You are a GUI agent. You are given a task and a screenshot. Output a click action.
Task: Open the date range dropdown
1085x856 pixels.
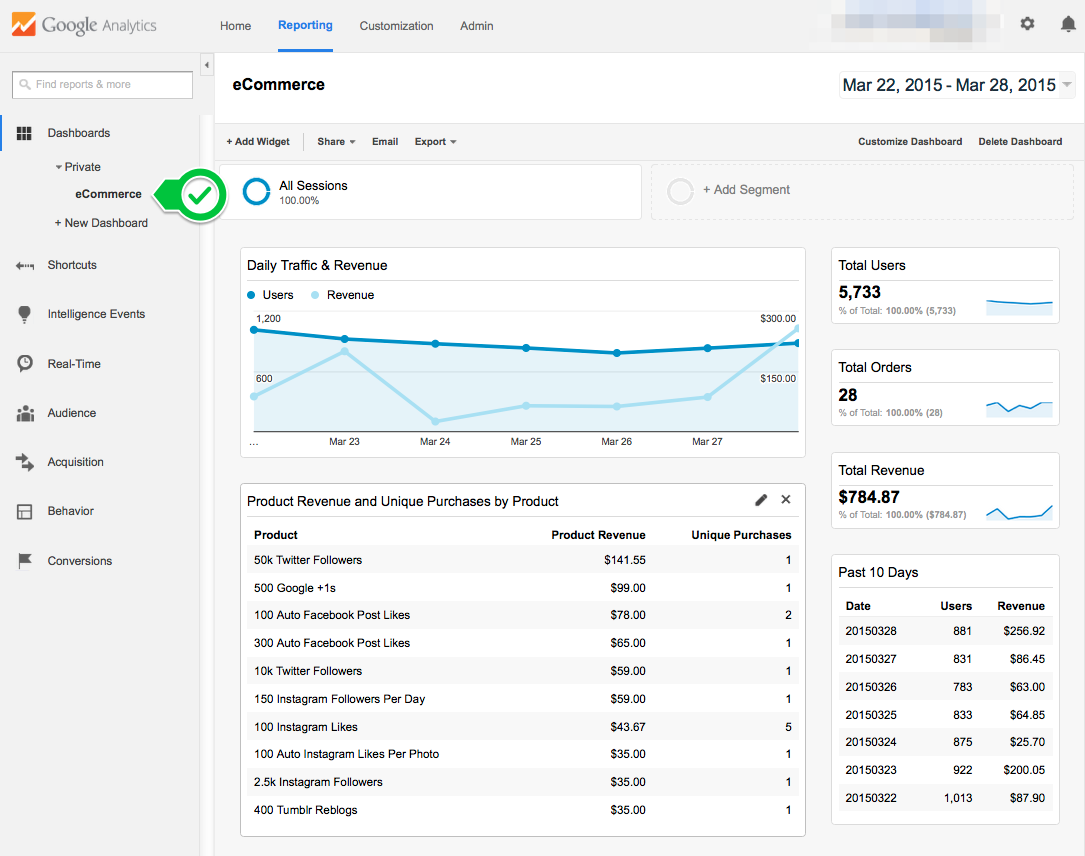click(x=955, y=85)
